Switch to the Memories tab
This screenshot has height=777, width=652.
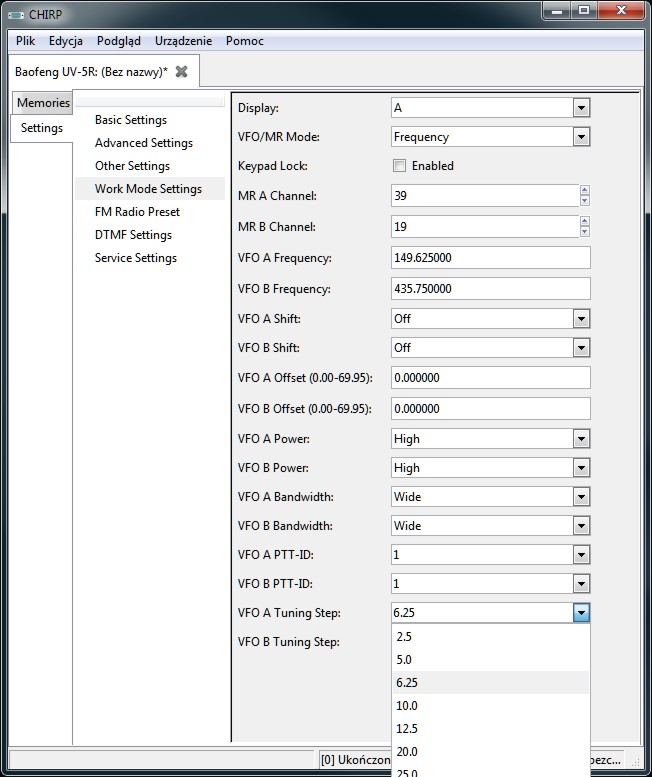click(x=43, y=103)
